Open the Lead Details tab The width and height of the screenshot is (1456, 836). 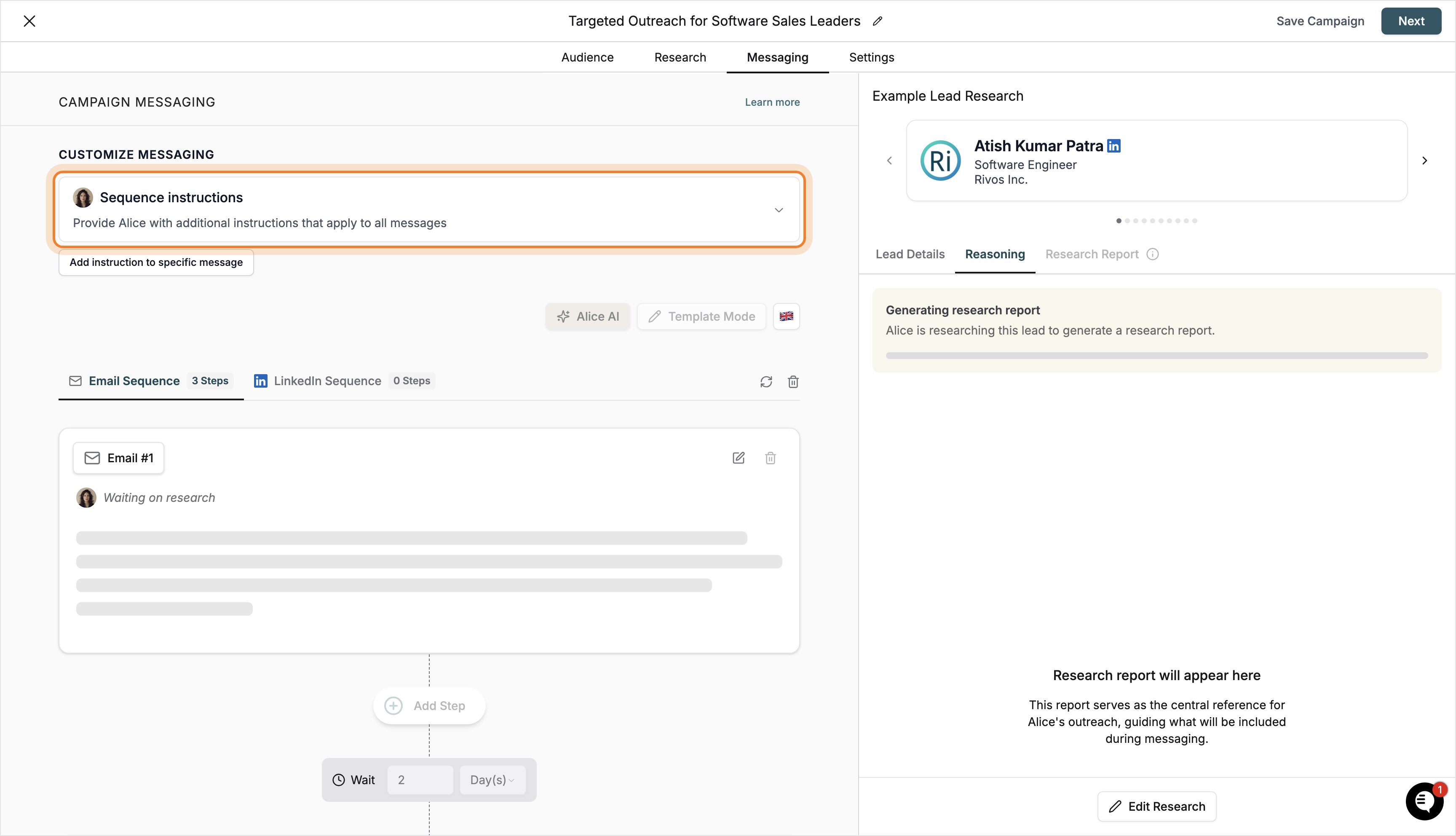coord(909,254)
